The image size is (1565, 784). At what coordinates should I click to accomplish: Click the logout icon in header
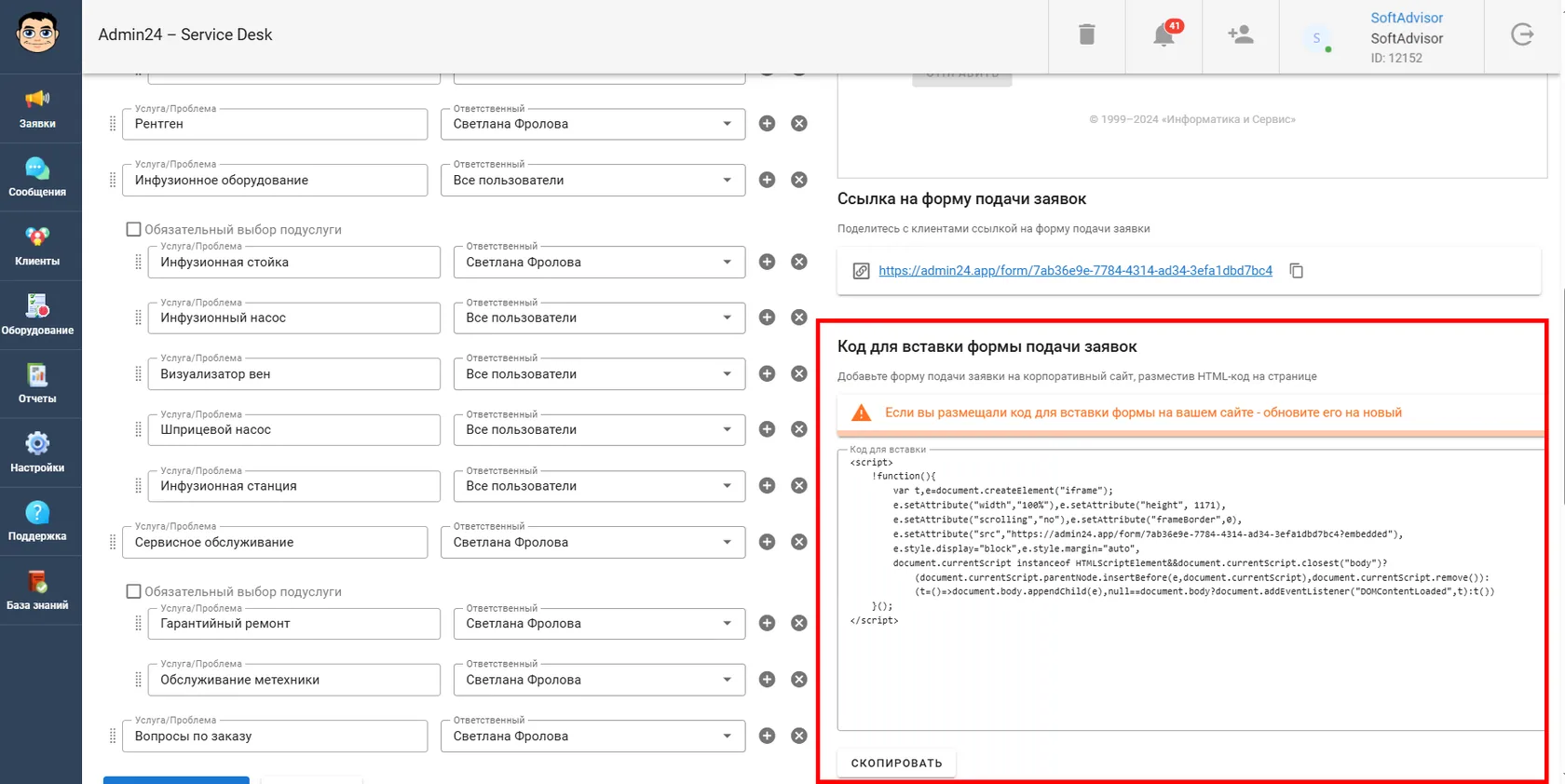[x=1522, y=34]
